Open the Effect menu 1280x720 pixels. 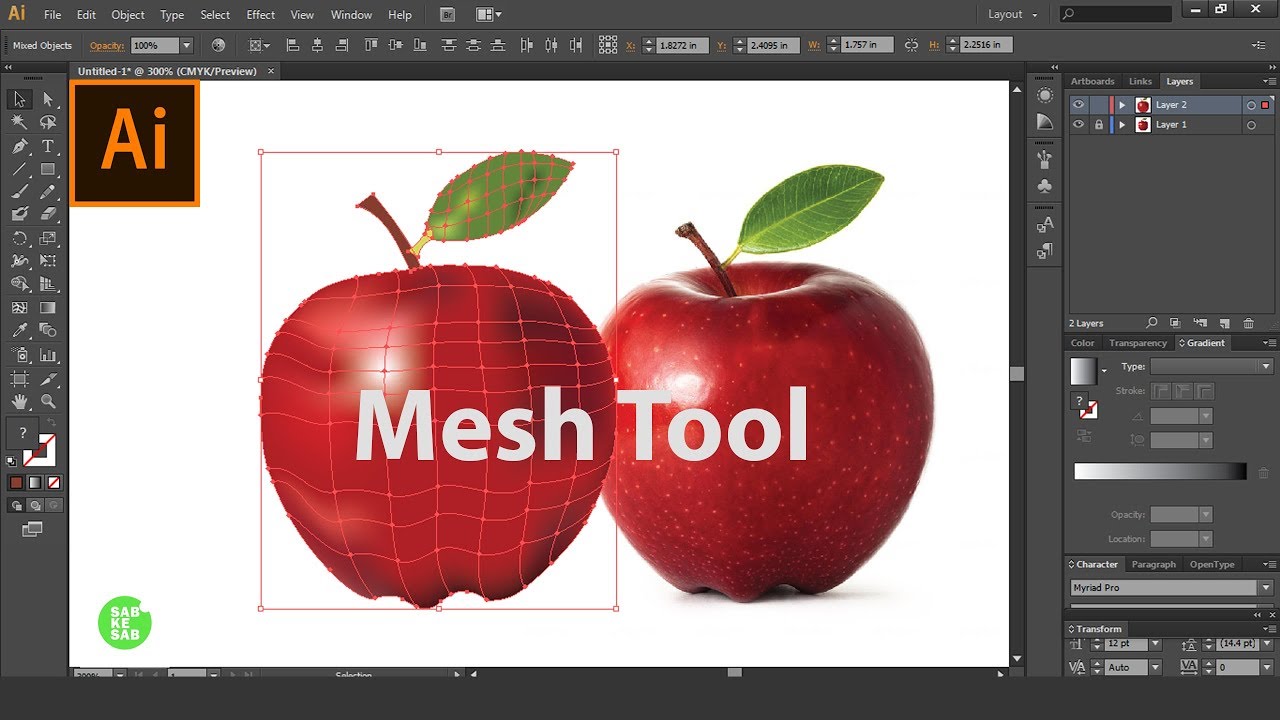[260, 15]
